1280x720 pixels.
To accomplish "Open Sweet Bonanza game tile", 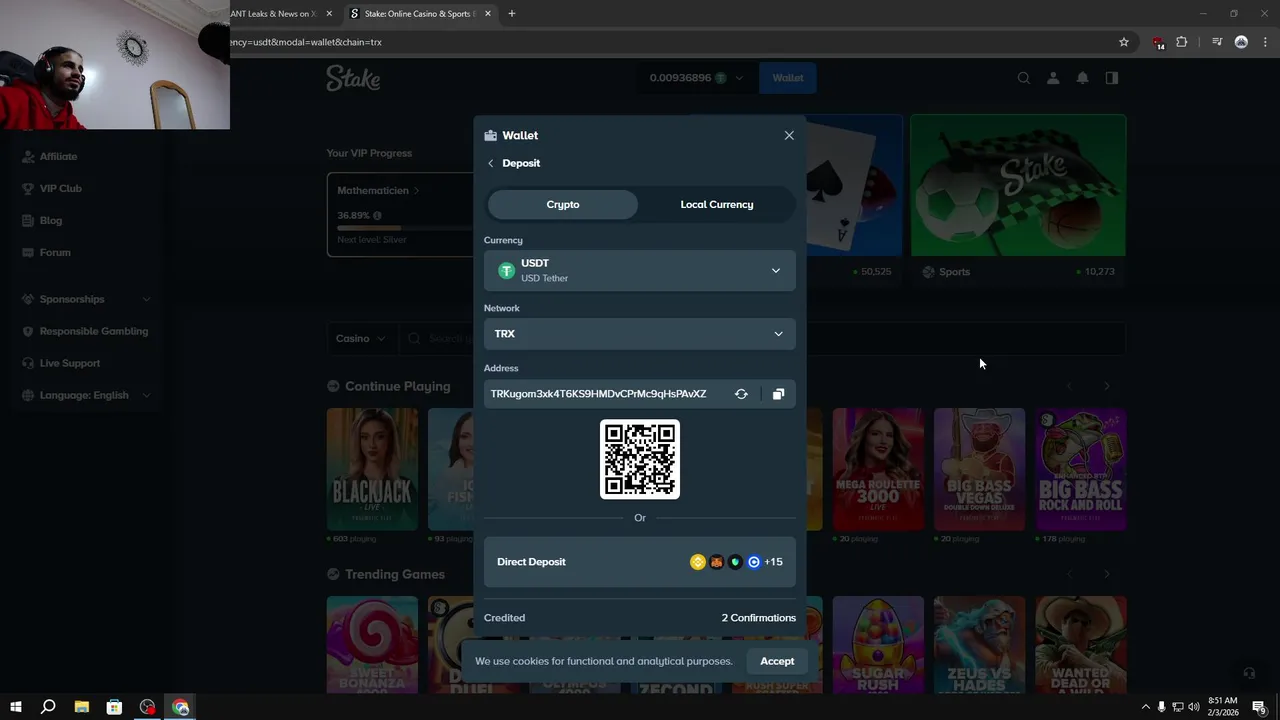I will tap(372, 645).
